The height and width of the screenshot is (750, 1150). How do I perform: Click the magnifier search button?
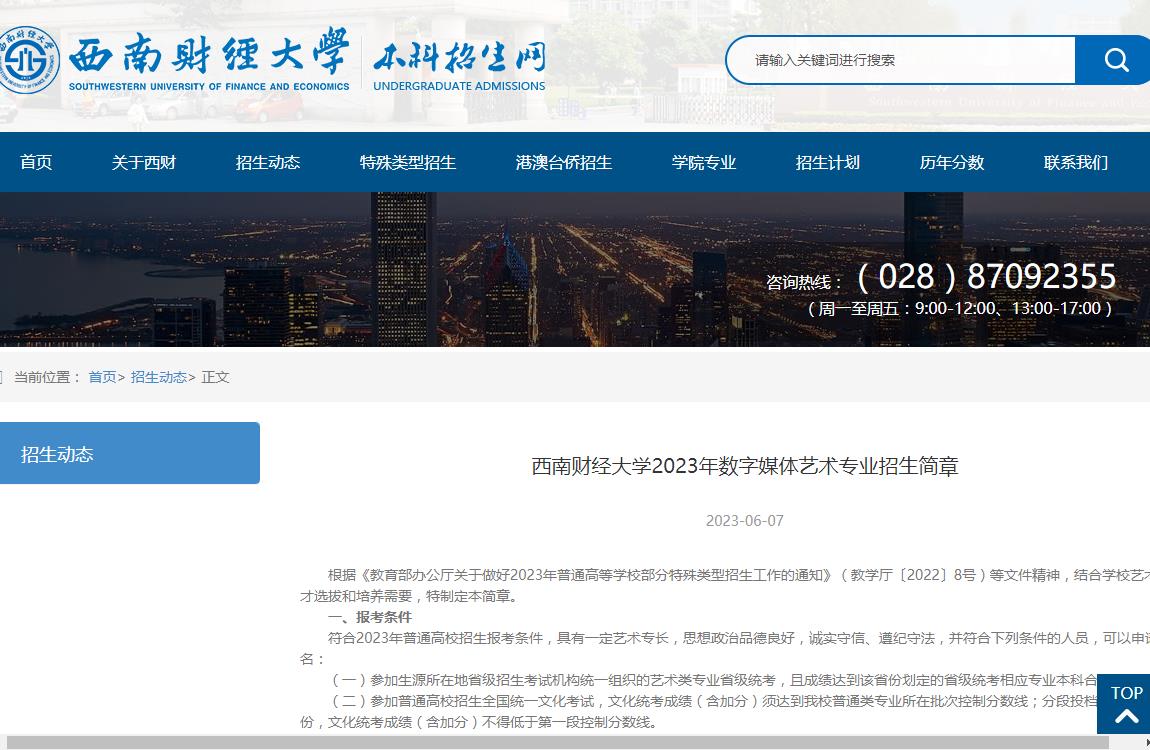click(1114, 59)
